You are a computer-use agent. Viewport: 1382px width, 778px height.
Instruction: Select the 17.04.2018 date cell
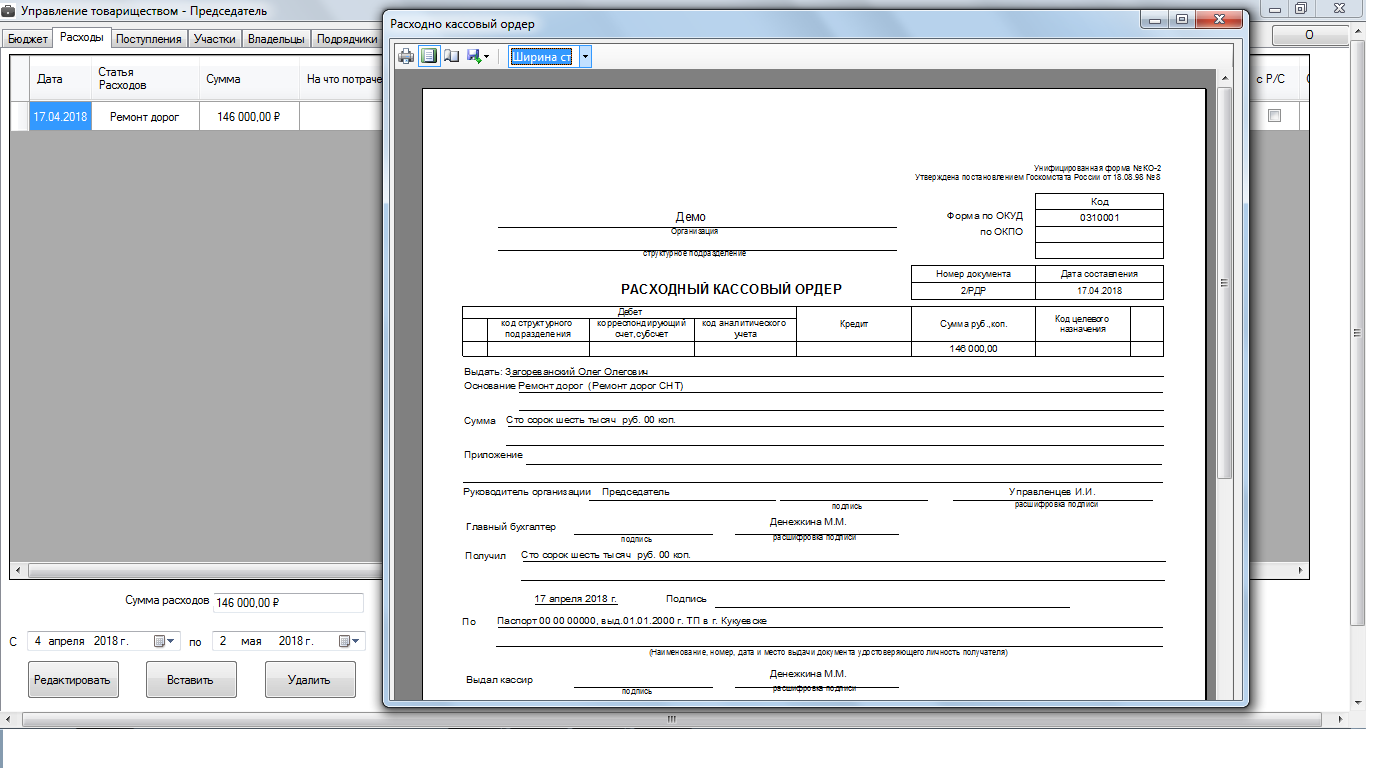60,117
